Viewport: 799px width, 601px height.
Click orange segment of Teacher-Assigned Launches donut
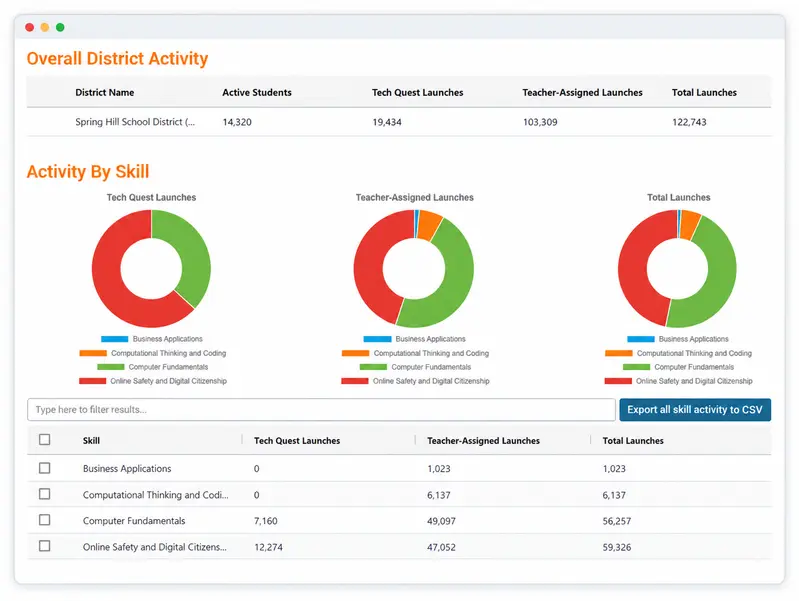tap(431, 225)
